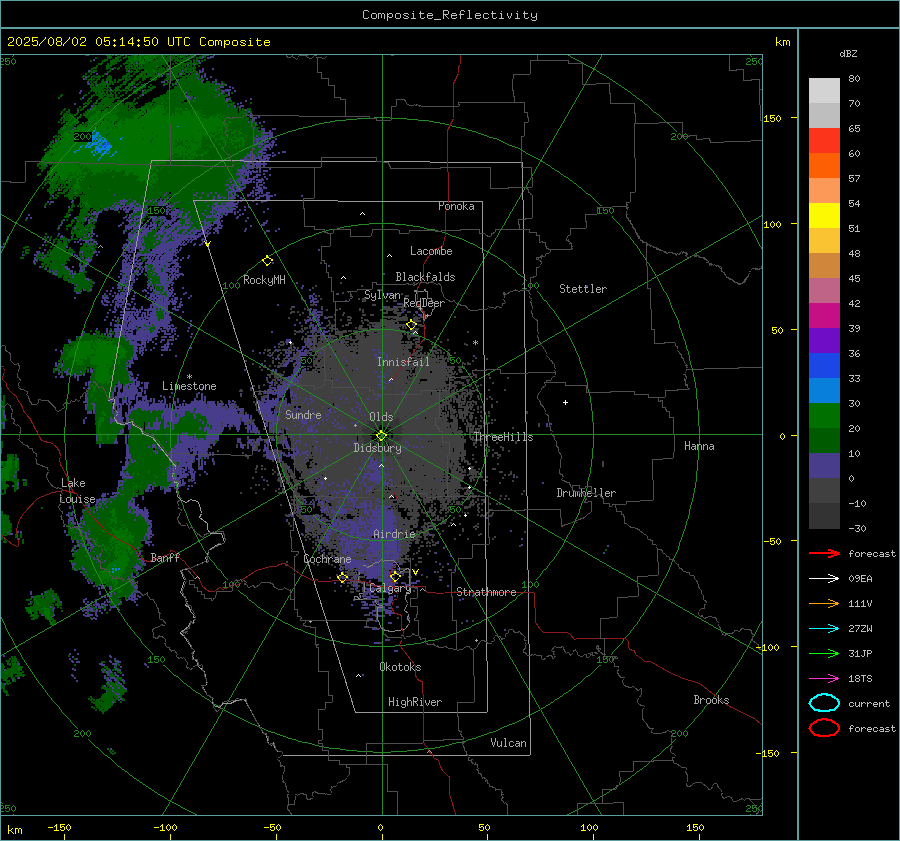The width and height of the screenshot is (900, 841).
Task: Click the cyan 27ZW arrow in legend
Action: tap(824, 629)
